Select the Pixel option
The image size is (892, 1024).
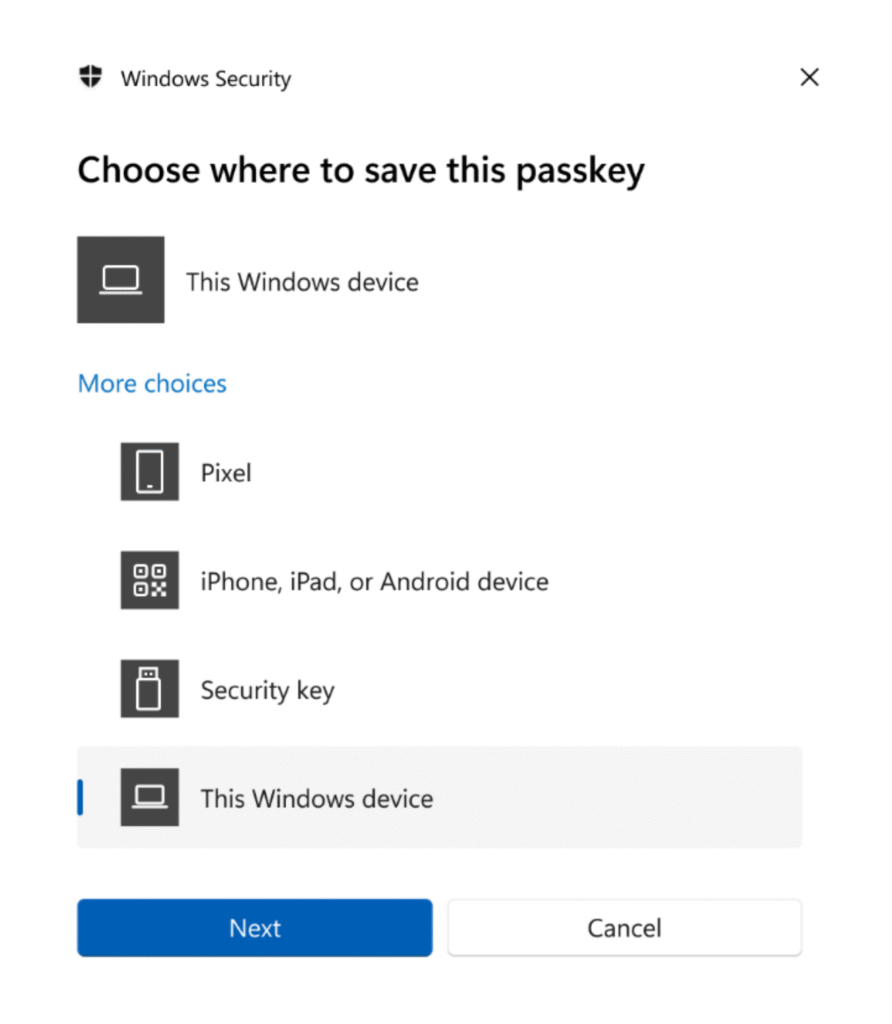click(225, 472)
